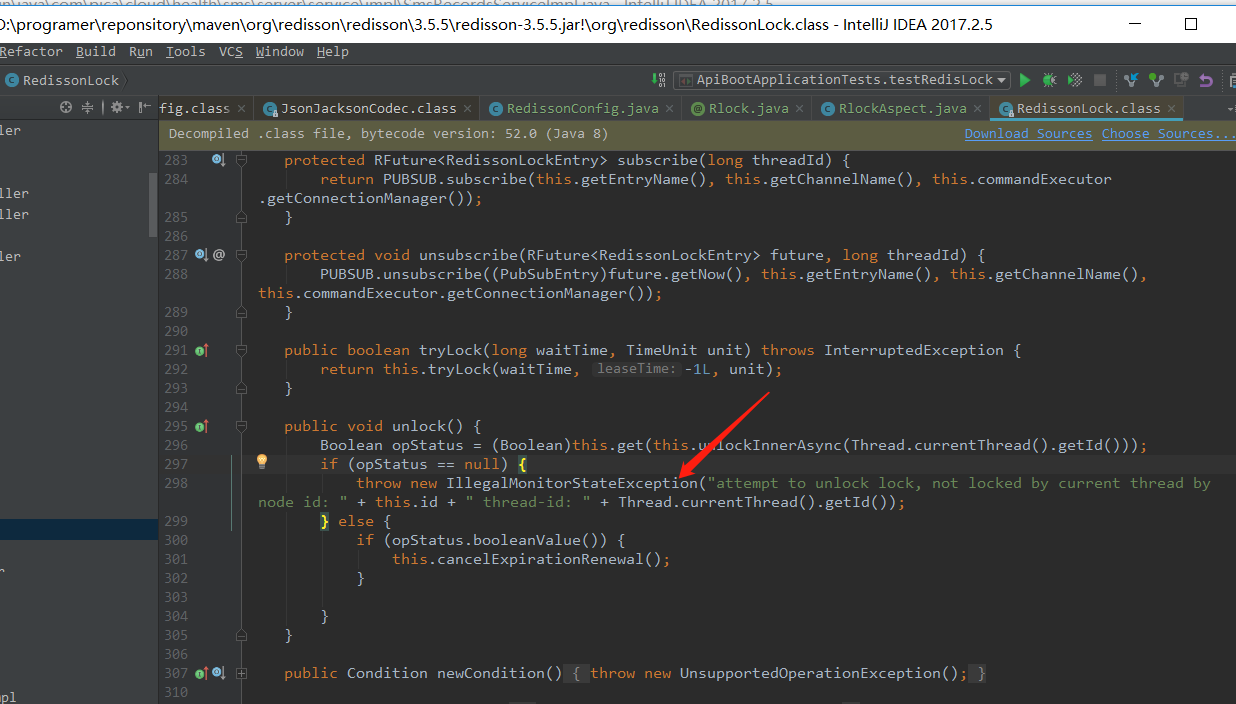This screenshot has width=1236, height=704.
Task: Open the Refactor menu
Action: click(30, 52)
